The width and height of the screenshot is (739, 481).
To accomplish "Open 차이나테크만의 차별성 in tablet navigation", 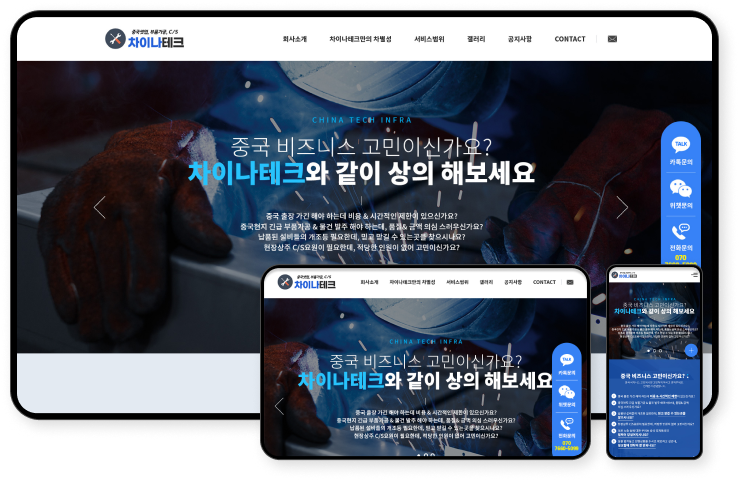I will pyautogui.click(x=412, y=282).
